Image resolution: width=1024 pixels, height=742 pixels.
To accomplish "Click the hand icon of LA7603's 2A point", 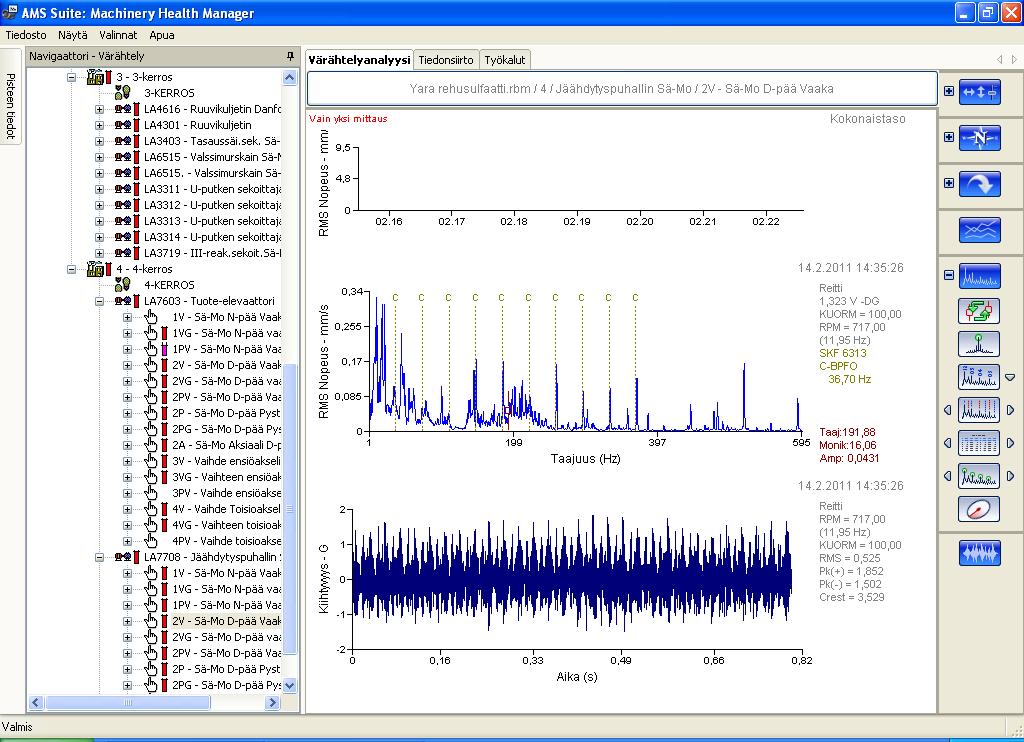I will pyautogui.click(x=151, y=445).
